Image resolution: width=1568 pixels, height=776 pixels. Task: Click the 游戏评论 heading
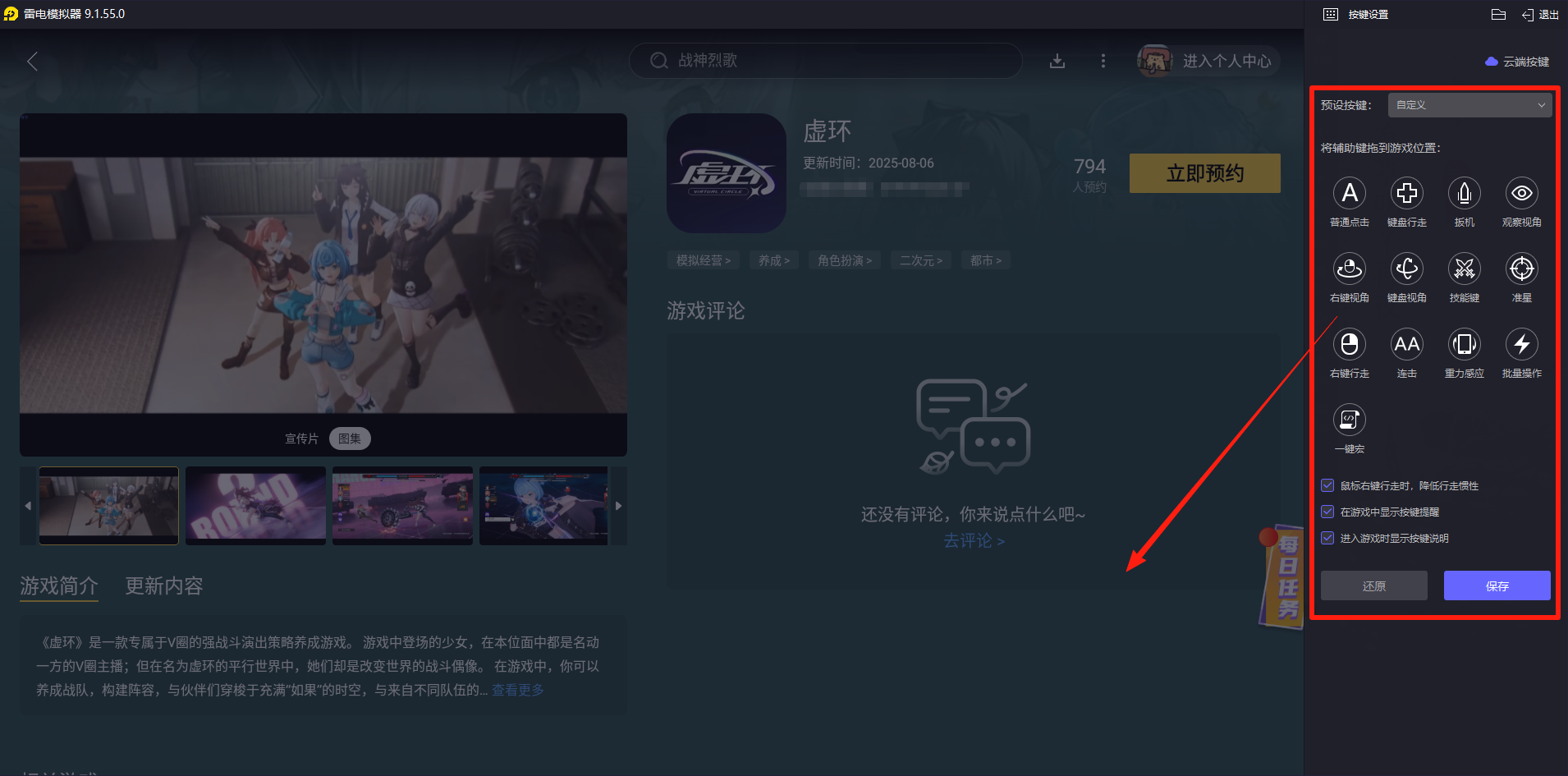(706, 310)
